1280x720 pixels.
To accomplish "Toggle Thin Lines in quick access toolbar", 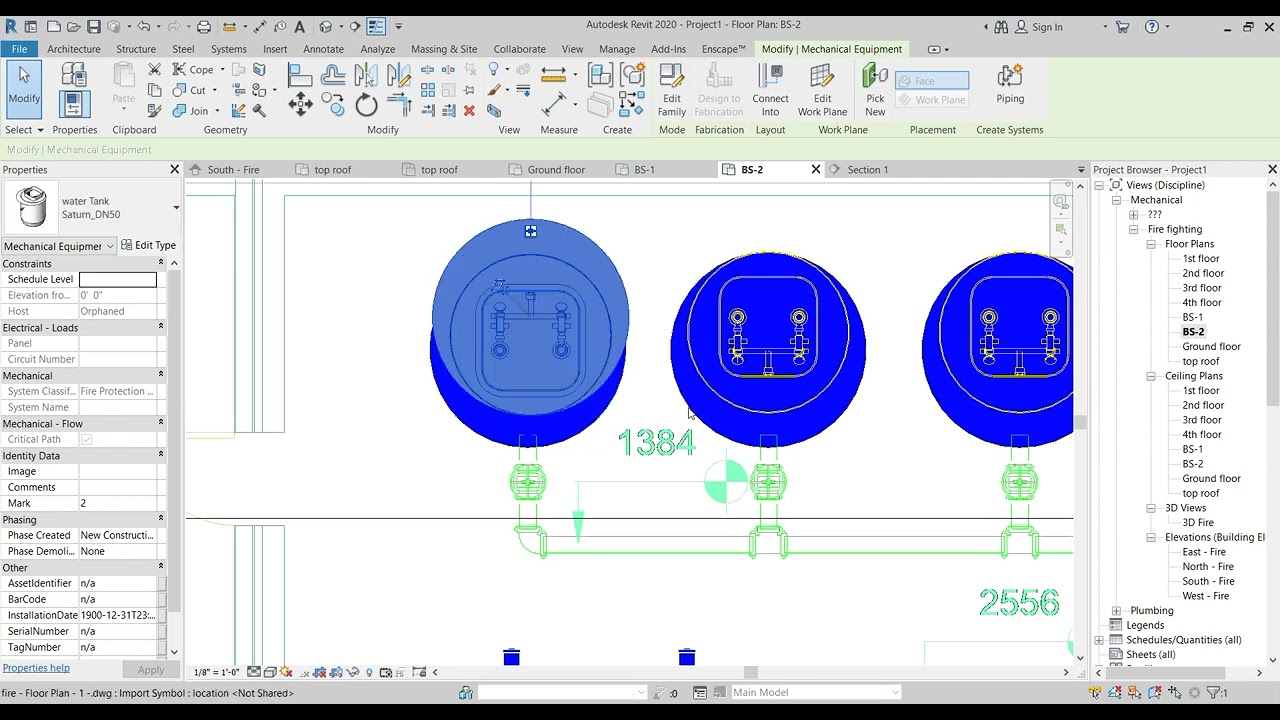I will (x=376, y=26).
